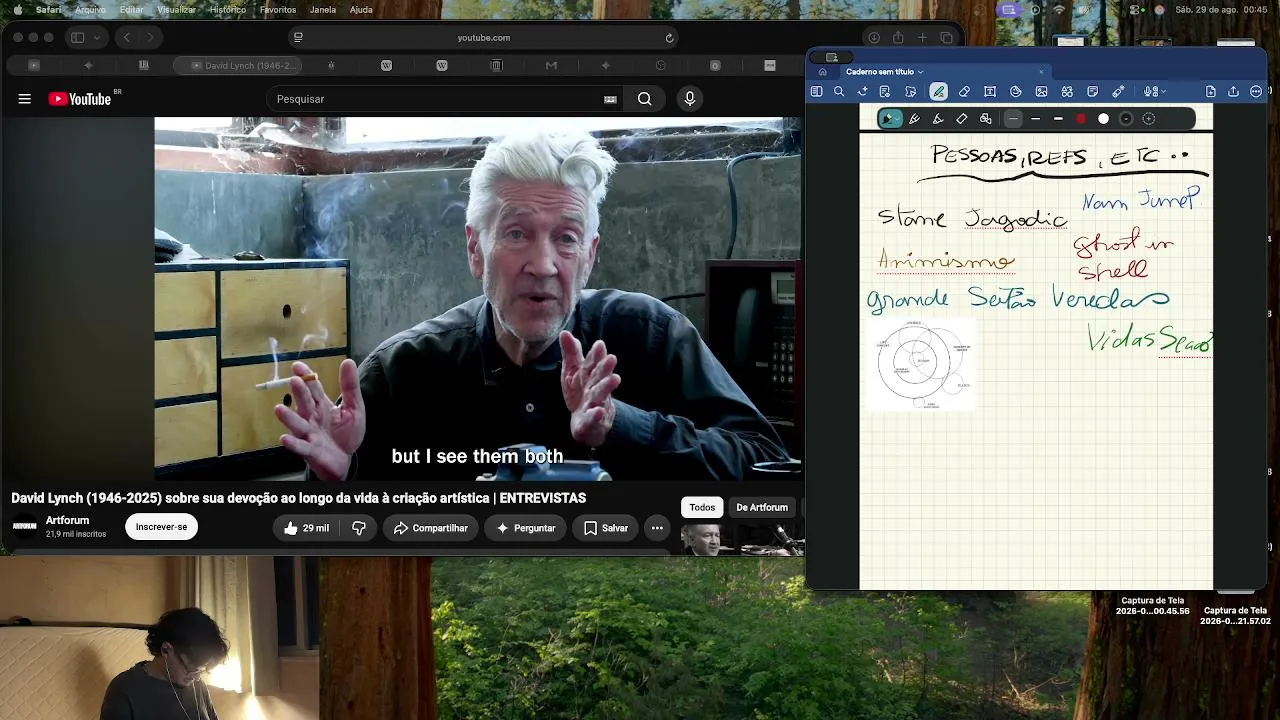Viewport: 1280px width, 720px height.
Task: Select the thinnest stroke width
Action: tap(1013, 119)
